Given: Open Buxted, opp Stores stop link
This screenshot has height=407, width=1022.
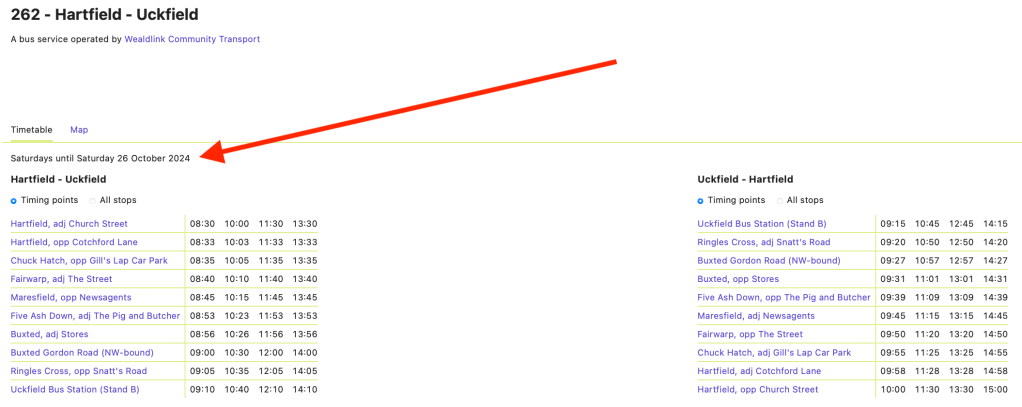Looking at the screenshot, I should click(x=737, y=279).
